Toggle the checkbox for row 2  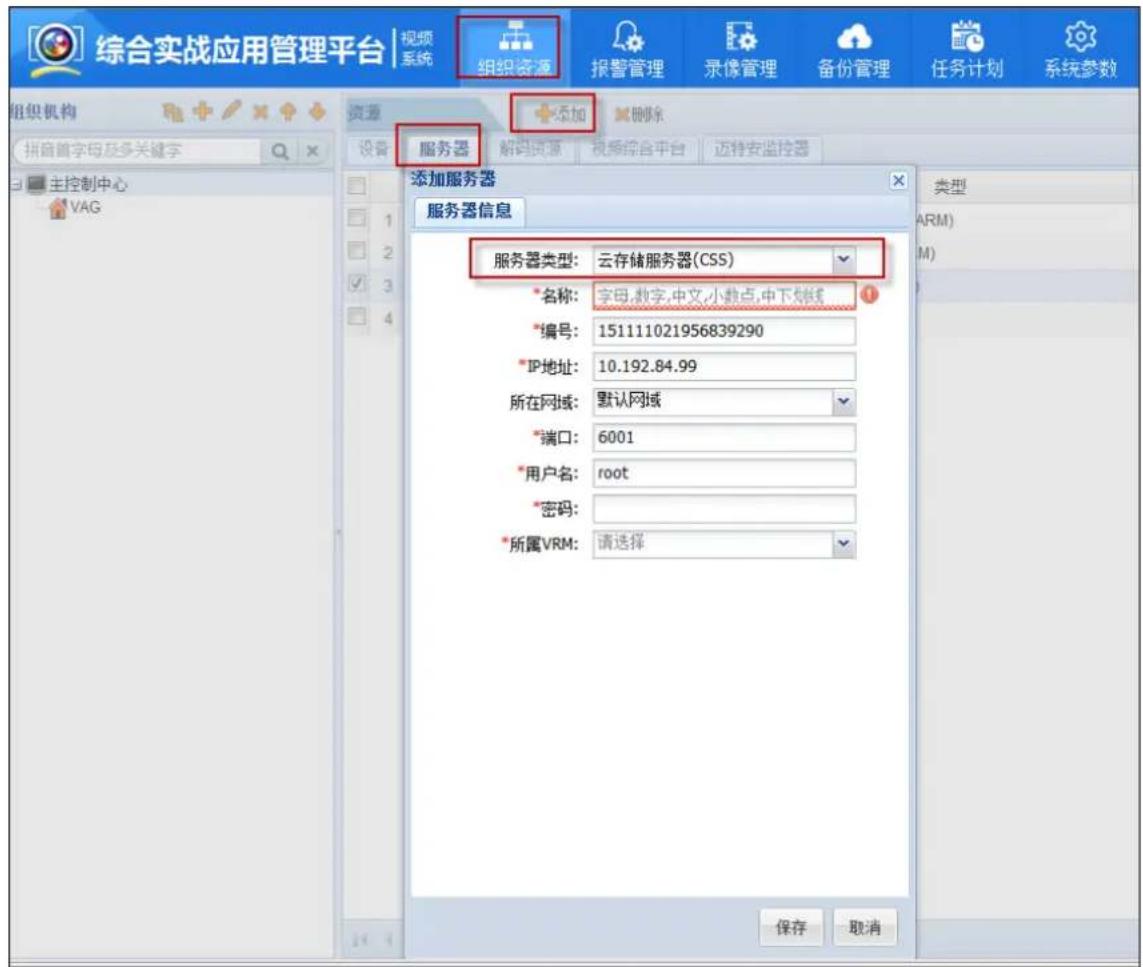pyautogui.click(x=356, y=251)
